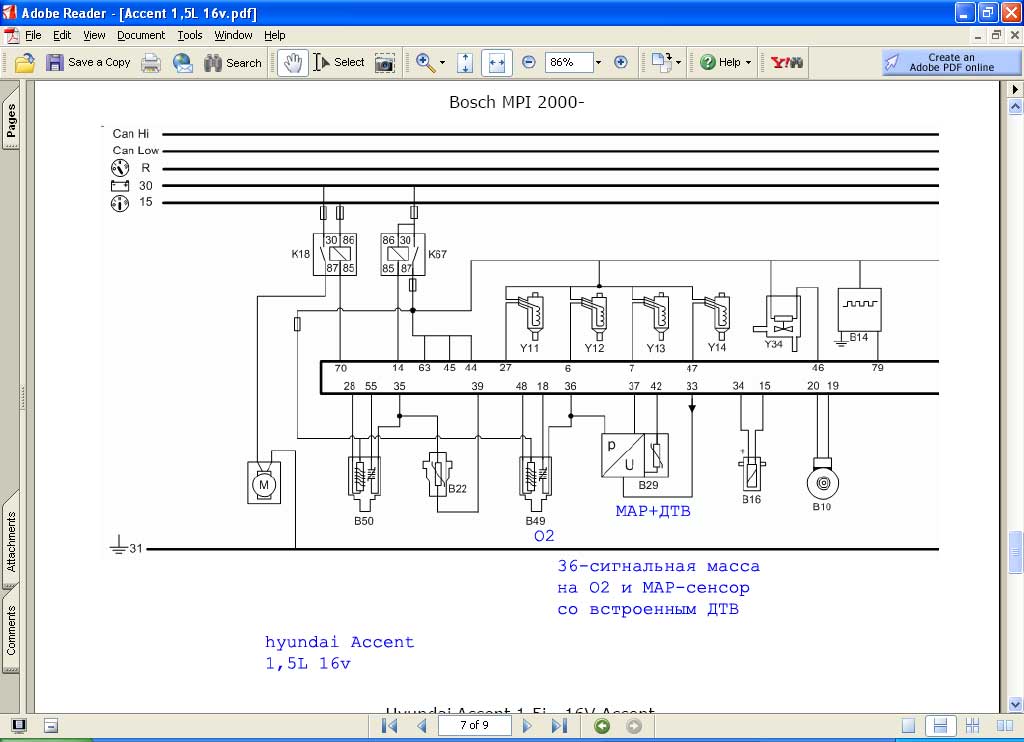Open the Edit menu
Image resolution: width=1024 pixels, height=742 pixels.
click(62, 35)
